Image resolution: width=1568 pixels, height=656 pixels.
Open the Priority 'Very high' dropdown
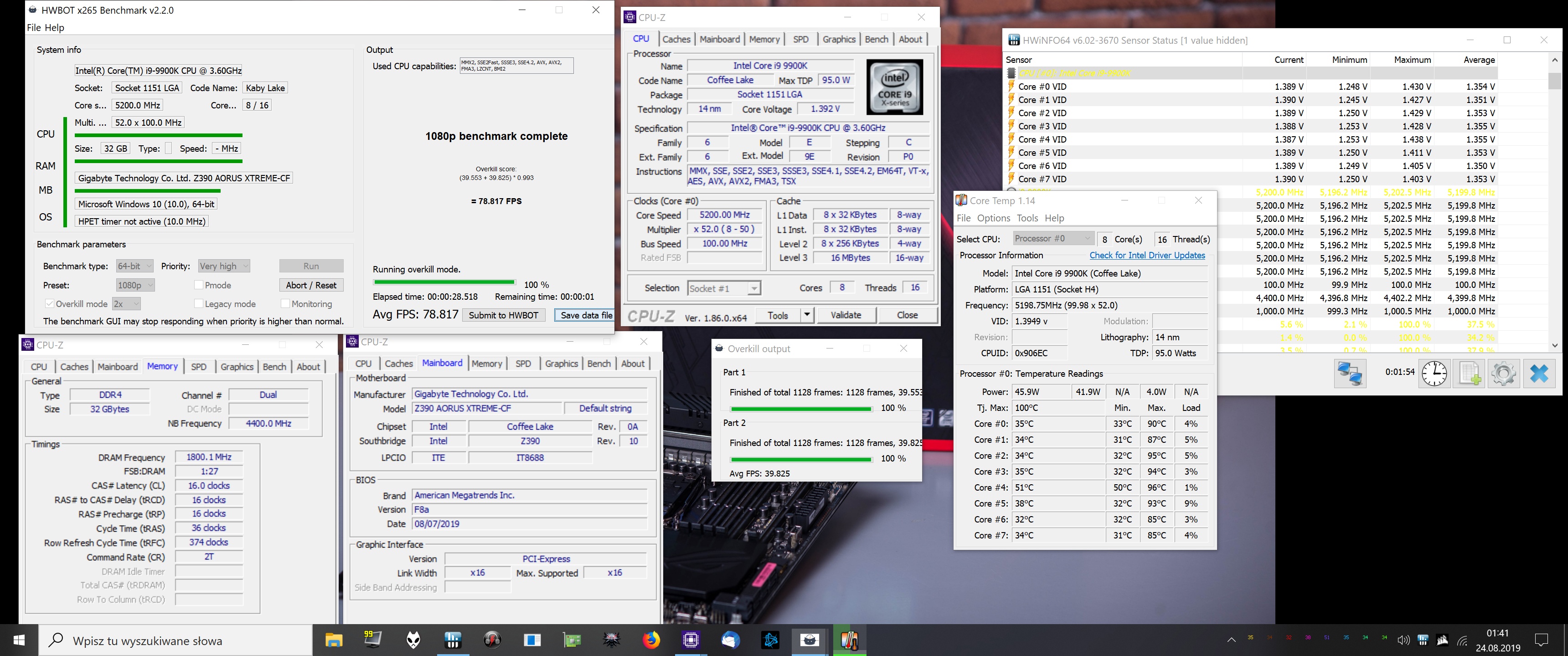click(224, 266)
